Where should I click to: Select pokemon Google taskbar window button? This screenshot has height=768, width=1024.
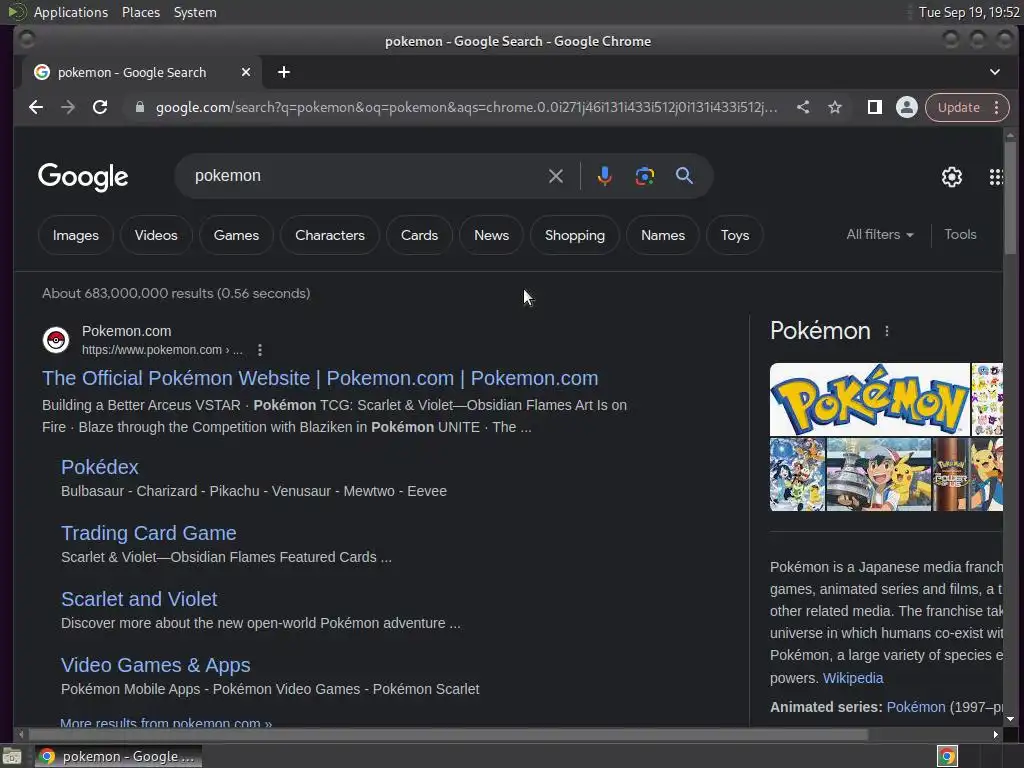[118, 756]
